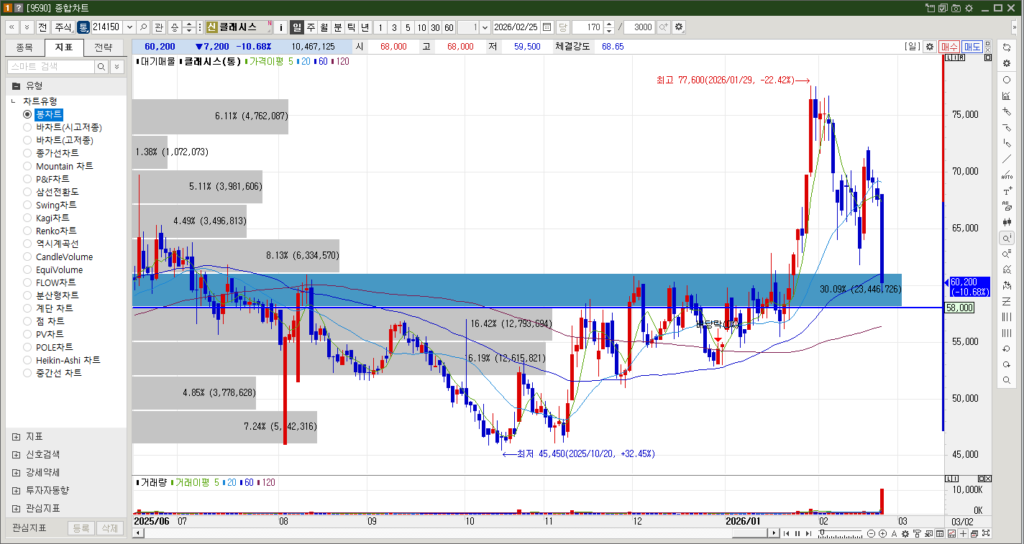This screenshot has width=1024, height=544.
Task: Open chart settings gear in top toolbar
Action: tap(680, 26)
